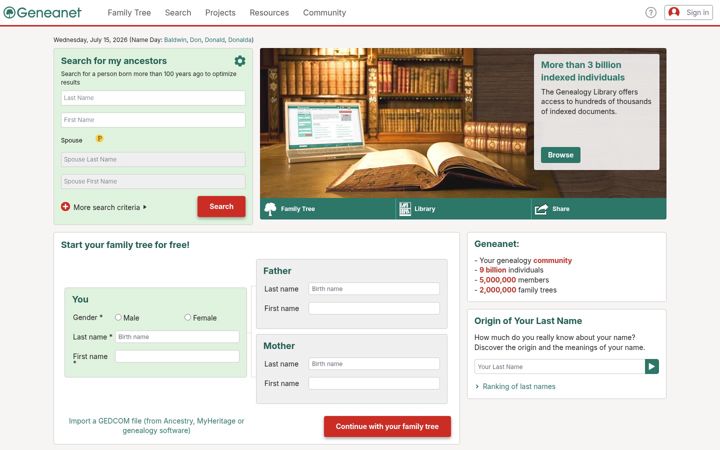This screenshot has height=450, width=720.
Task: Click the Library banner tab
Action: [463, 209]
